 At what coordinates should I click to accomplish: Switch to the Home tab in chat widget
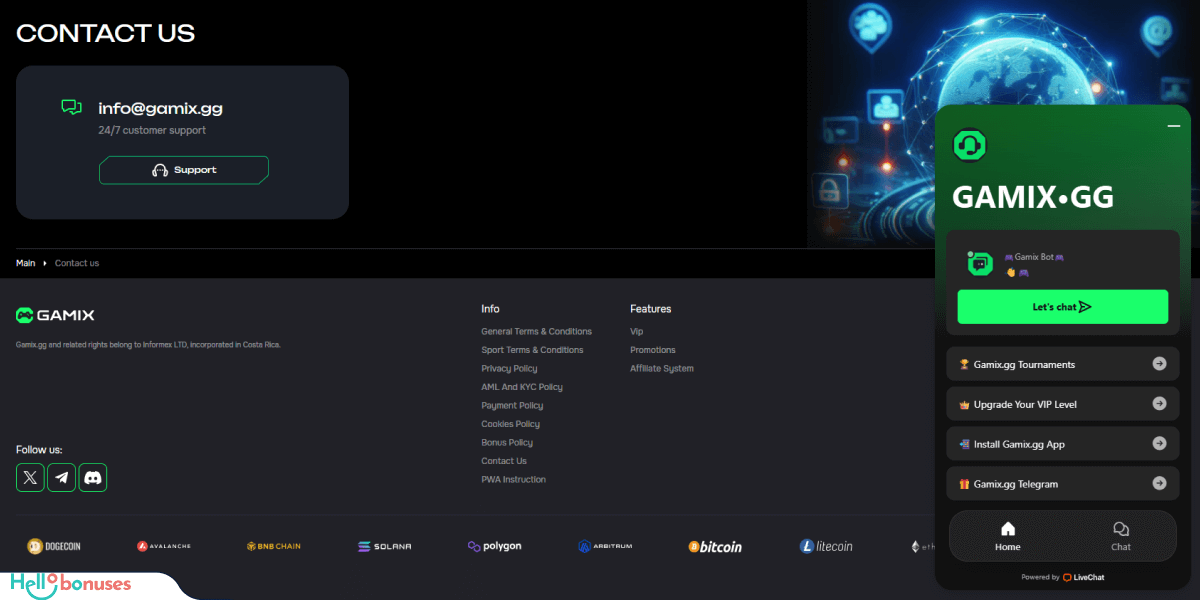pyautogui.click(x=1008, y=536)
